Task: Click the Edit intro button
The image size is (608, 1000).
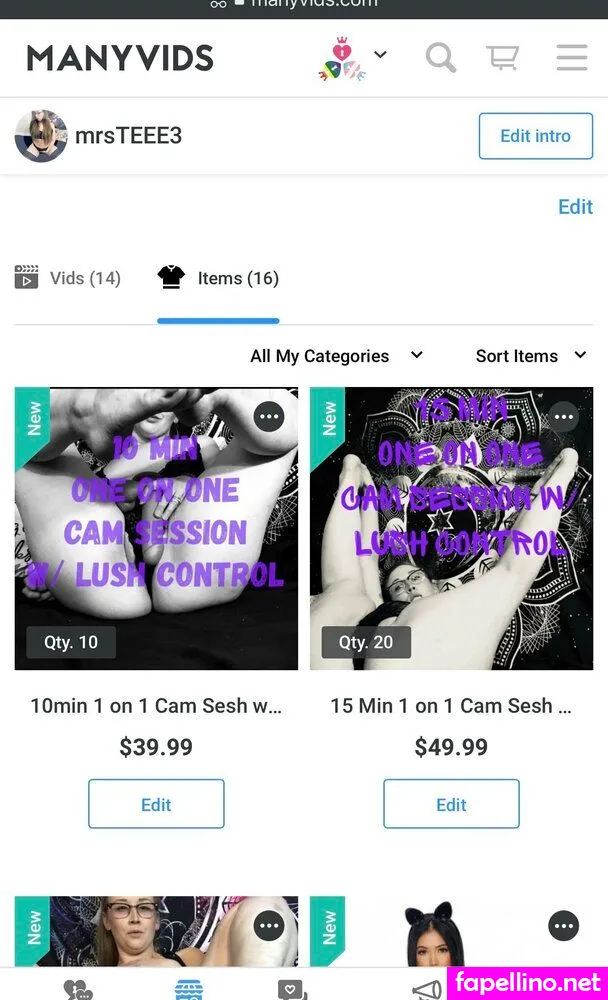Action: 536,136
